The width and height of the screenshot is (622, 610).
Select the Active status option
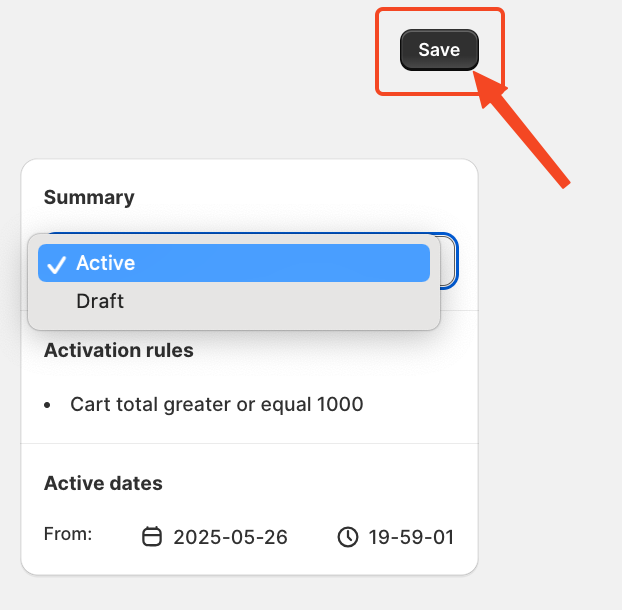click(x=234, y=263)
